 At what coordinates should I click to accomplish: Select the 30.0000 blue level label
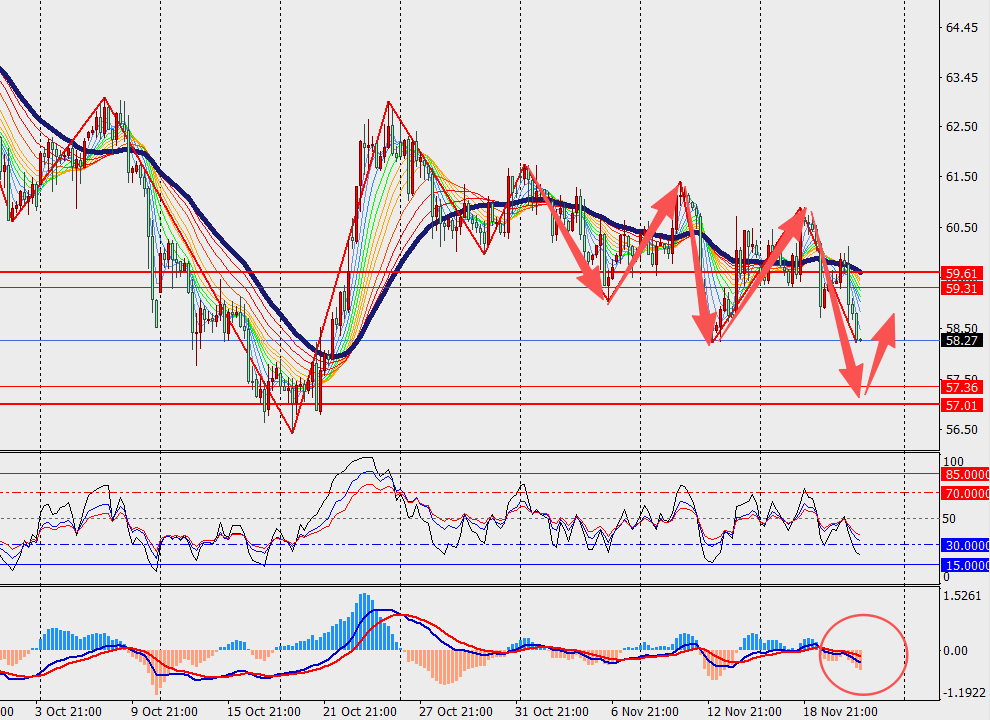[x=965, y=545]
